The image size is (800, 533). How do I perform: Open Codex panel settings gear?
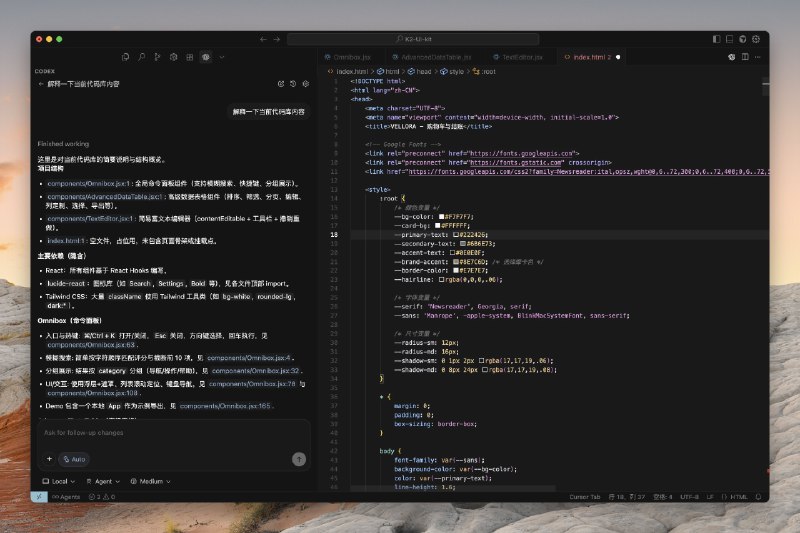[x=306, y=84]
